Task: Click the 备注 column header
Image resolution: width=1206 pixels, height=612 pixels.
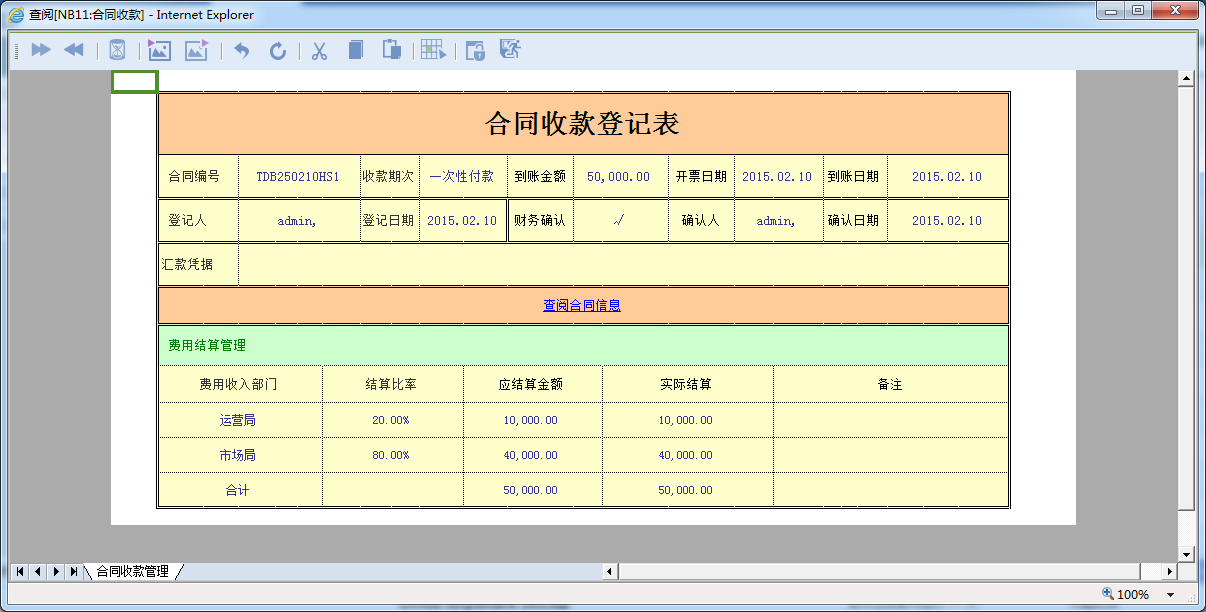Action: 890,384
